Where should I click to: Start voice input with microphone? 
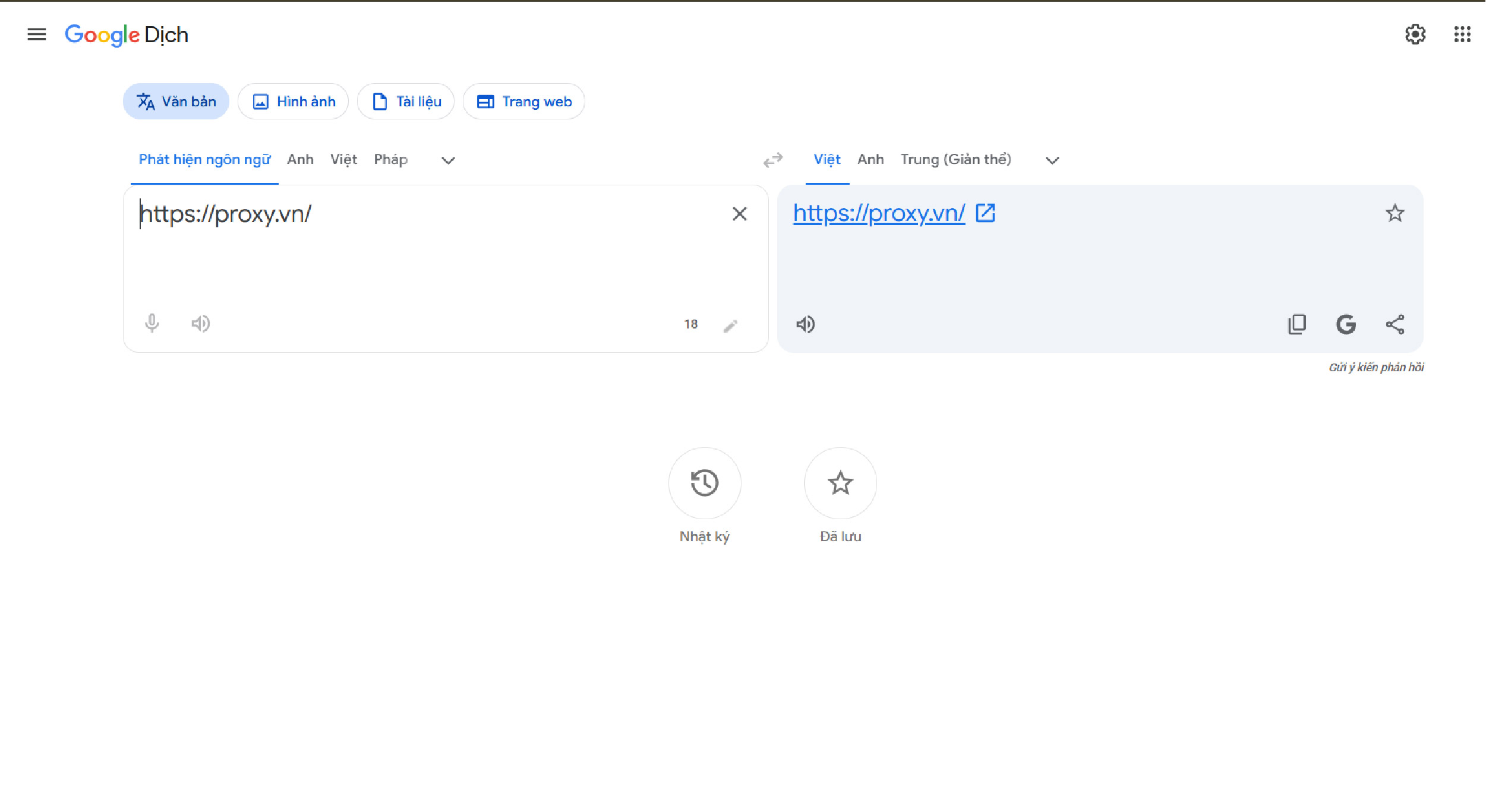click(x=152, y=323)
